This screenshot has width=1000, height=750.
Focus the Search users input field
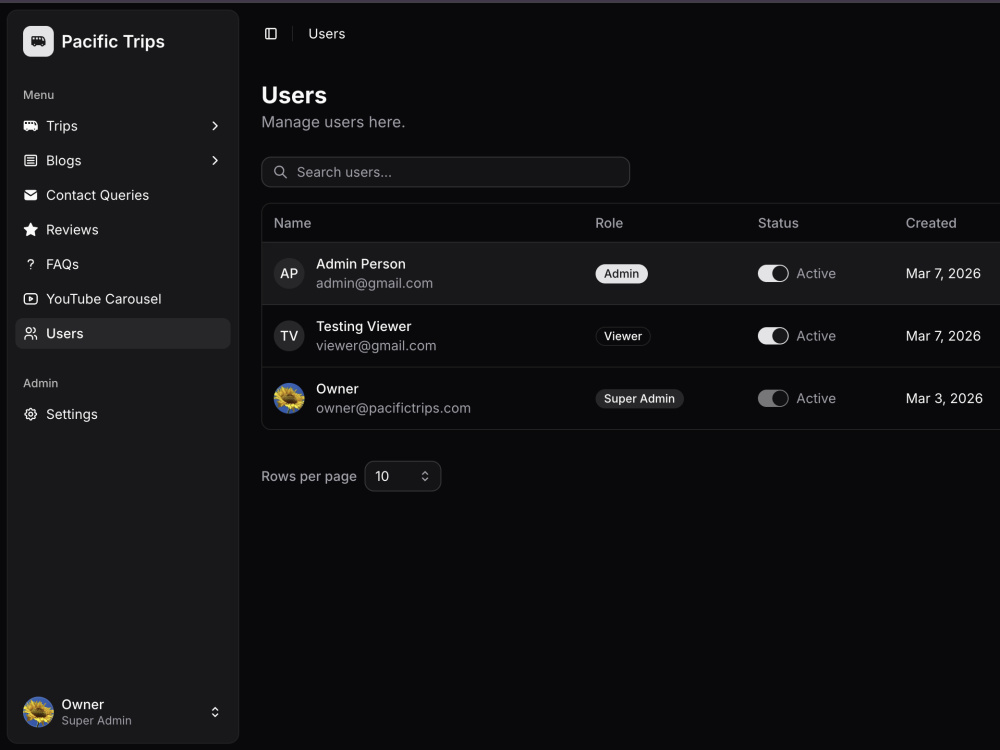click(445, 172)
